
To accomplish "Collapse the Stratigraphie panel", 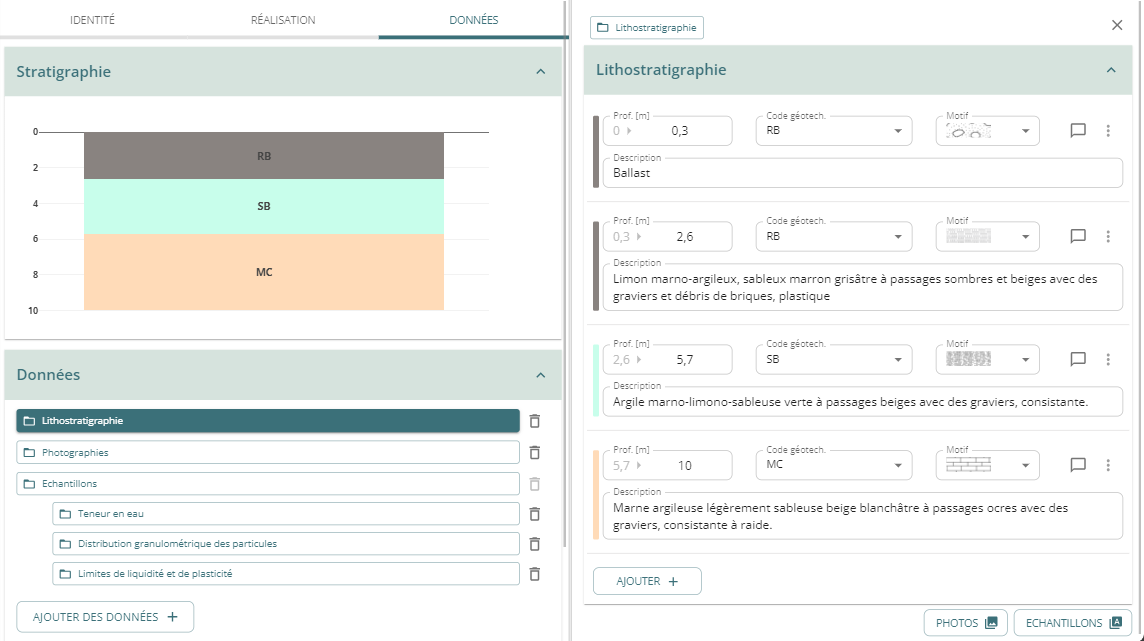I will [x=540, y=72].
